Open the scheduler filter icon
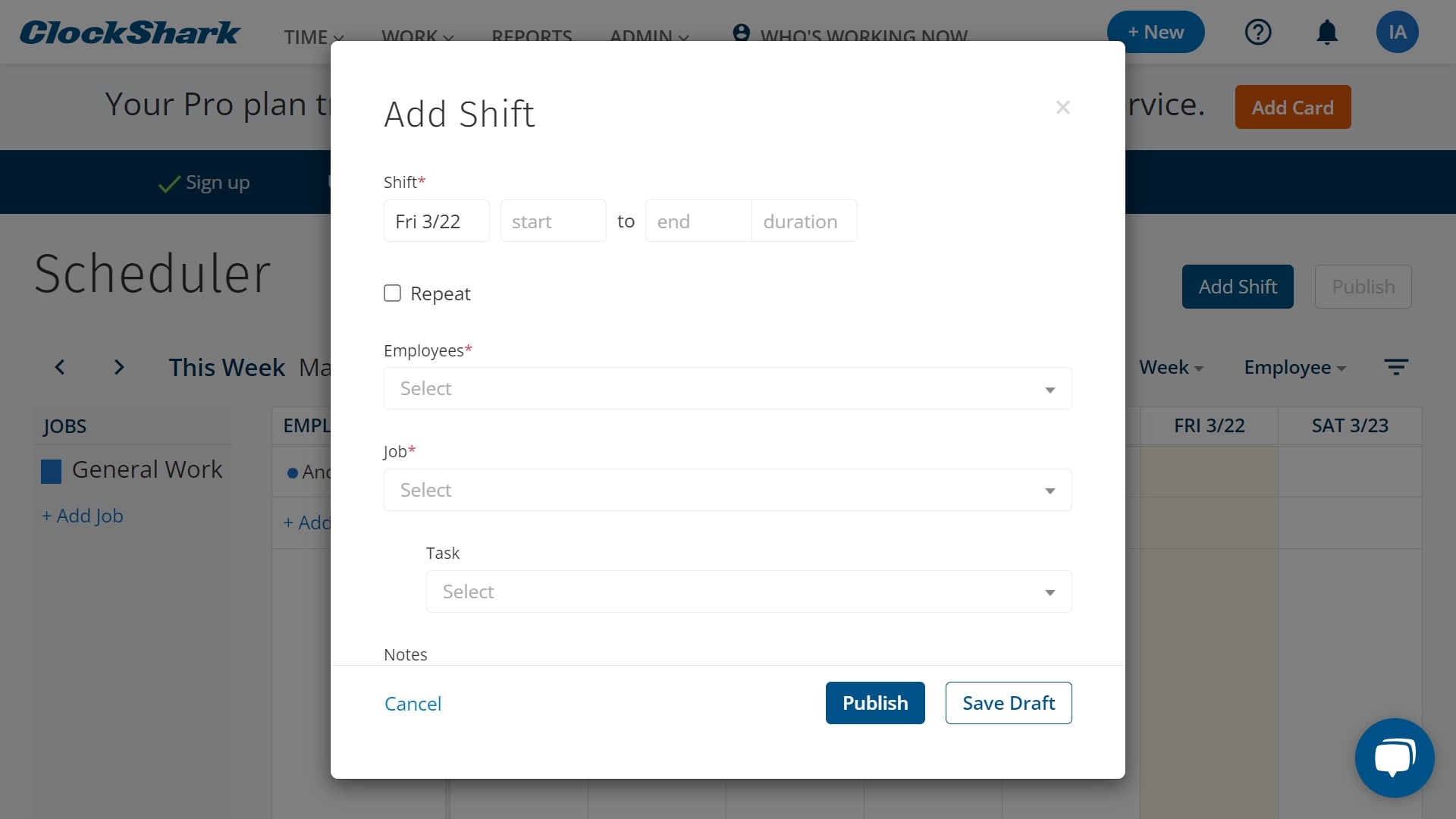The image size is (1456, 819). pos(1395,368)
